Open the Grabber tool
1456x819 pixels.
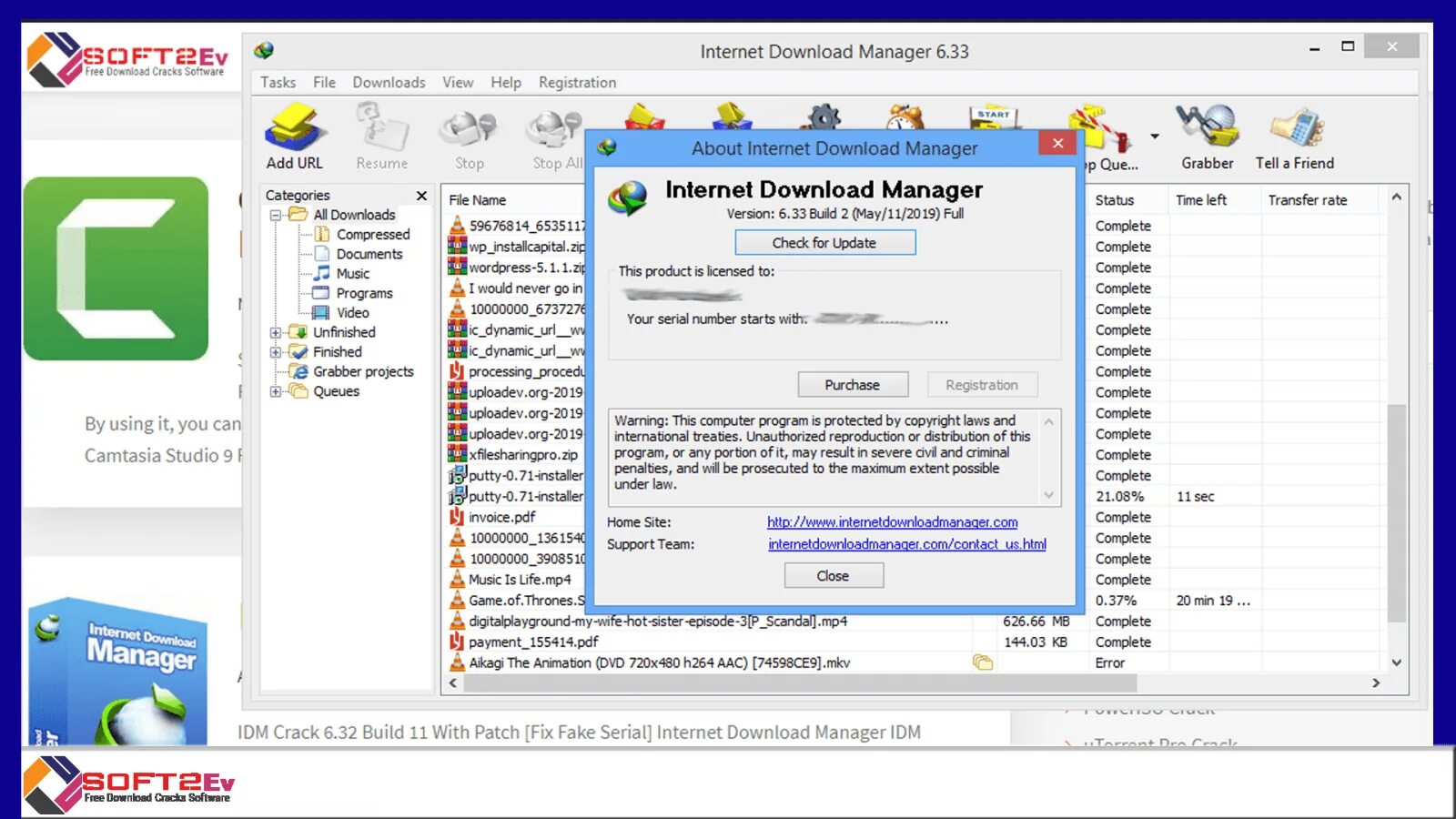(x=1207, y=126)
